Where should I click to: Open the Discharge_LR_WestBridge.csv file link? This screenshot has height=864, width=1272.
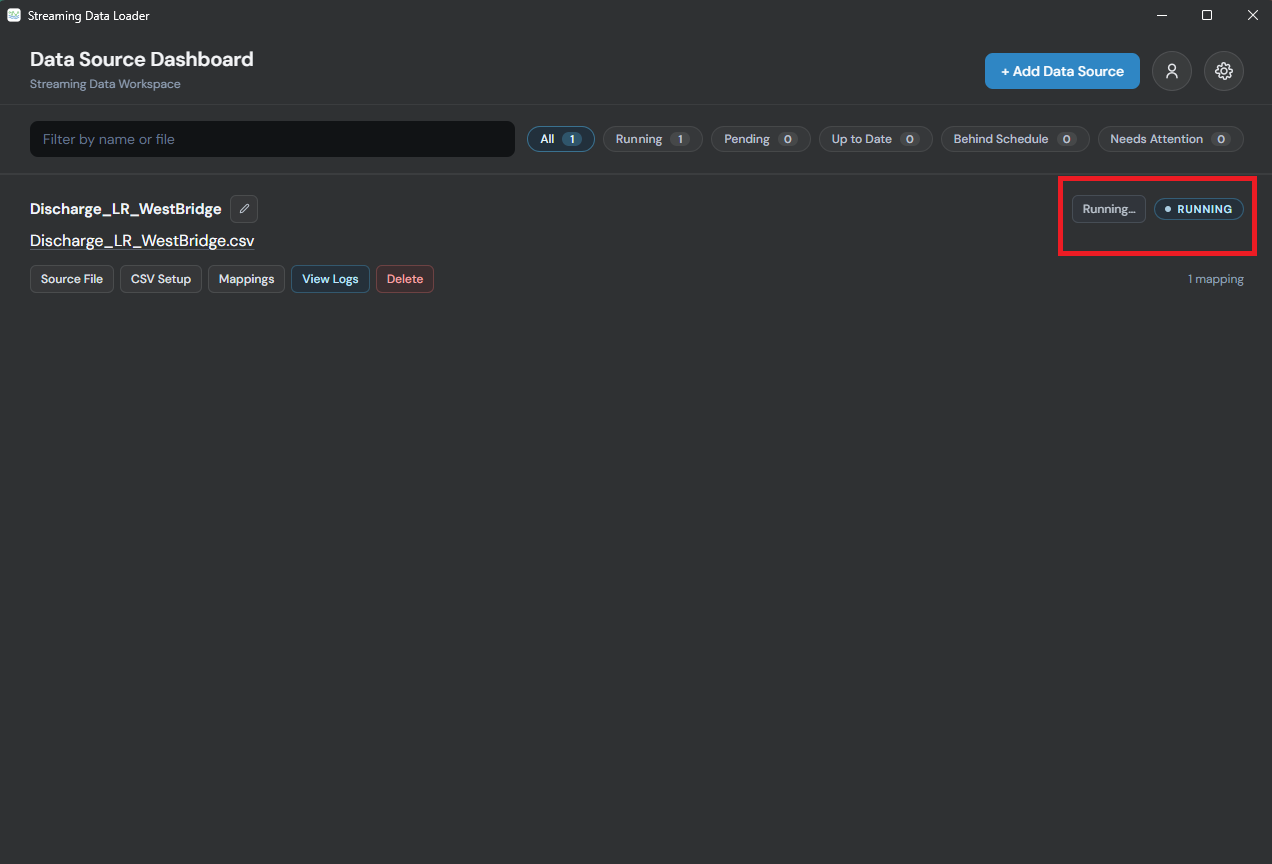[142, 241]
